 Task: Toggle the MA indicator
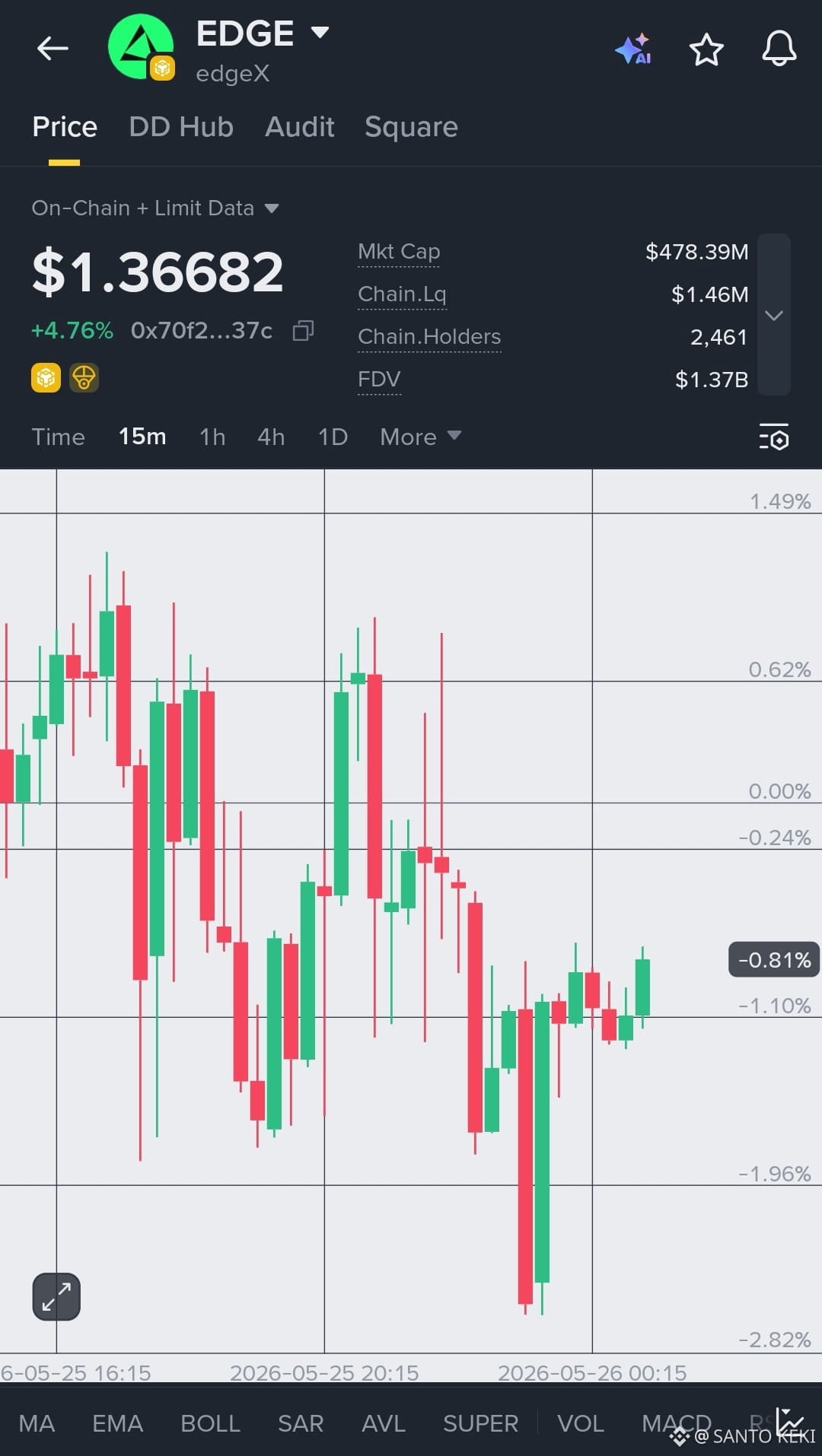click(x=37, y=1423)
